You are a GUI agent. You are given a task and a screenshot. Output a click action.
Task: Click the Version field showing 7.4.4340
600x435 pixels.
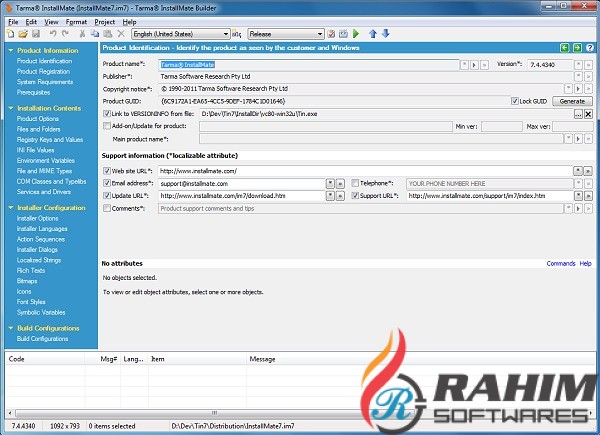tap(550, 65)
